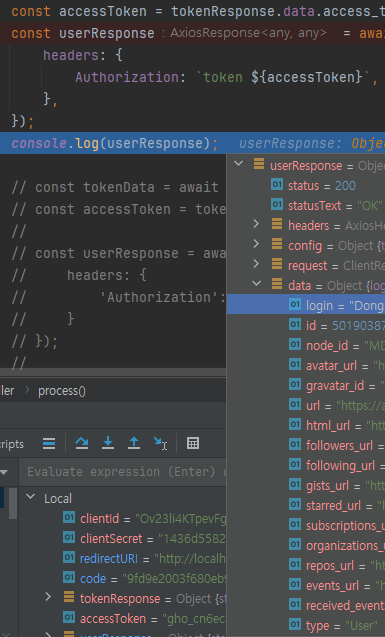Click the Evaluate expression input field
The image size is (385, 637).
[x=122, y=472]
